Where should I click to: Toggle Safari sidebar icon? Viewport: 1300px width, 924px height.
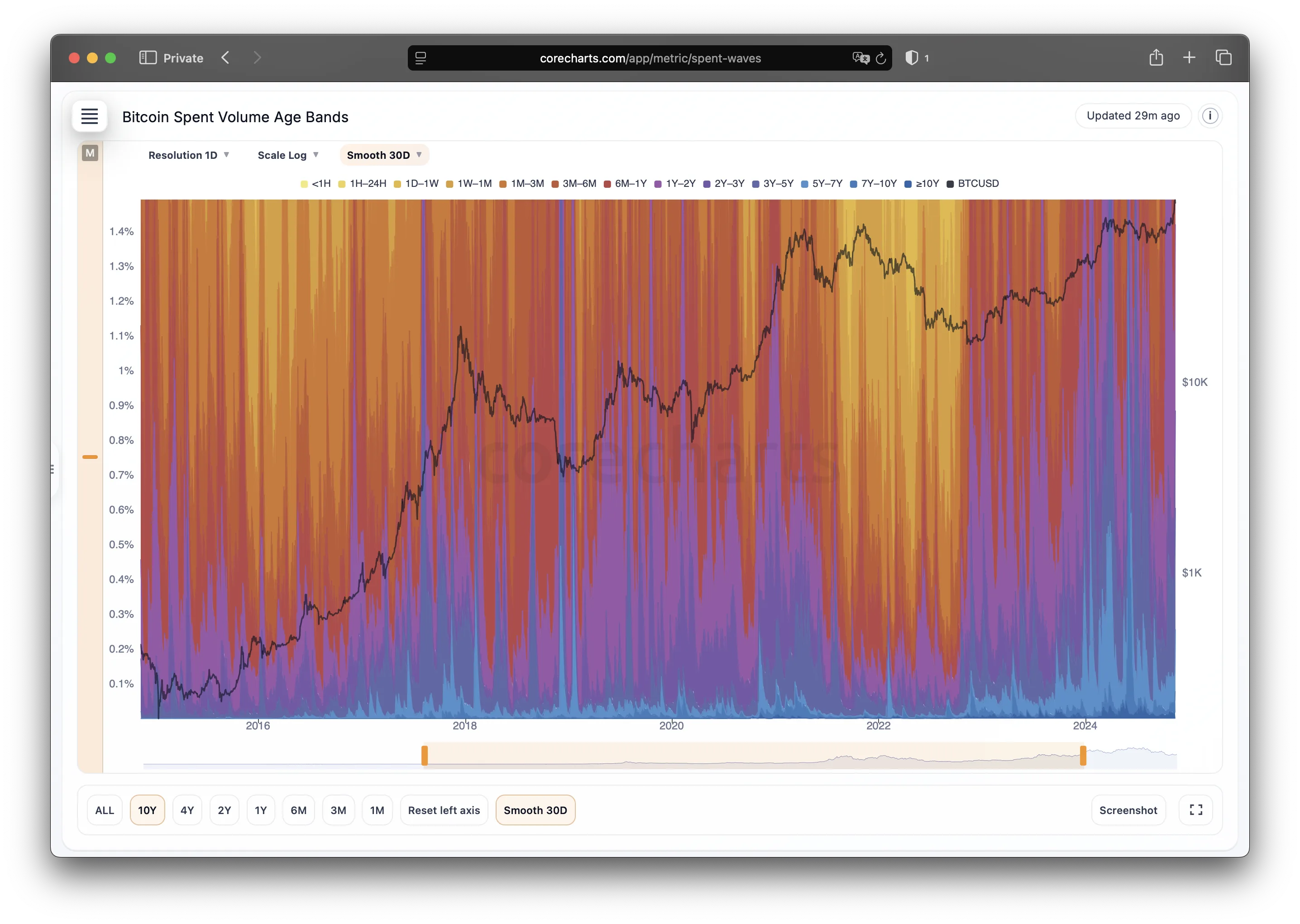[148, 58]
